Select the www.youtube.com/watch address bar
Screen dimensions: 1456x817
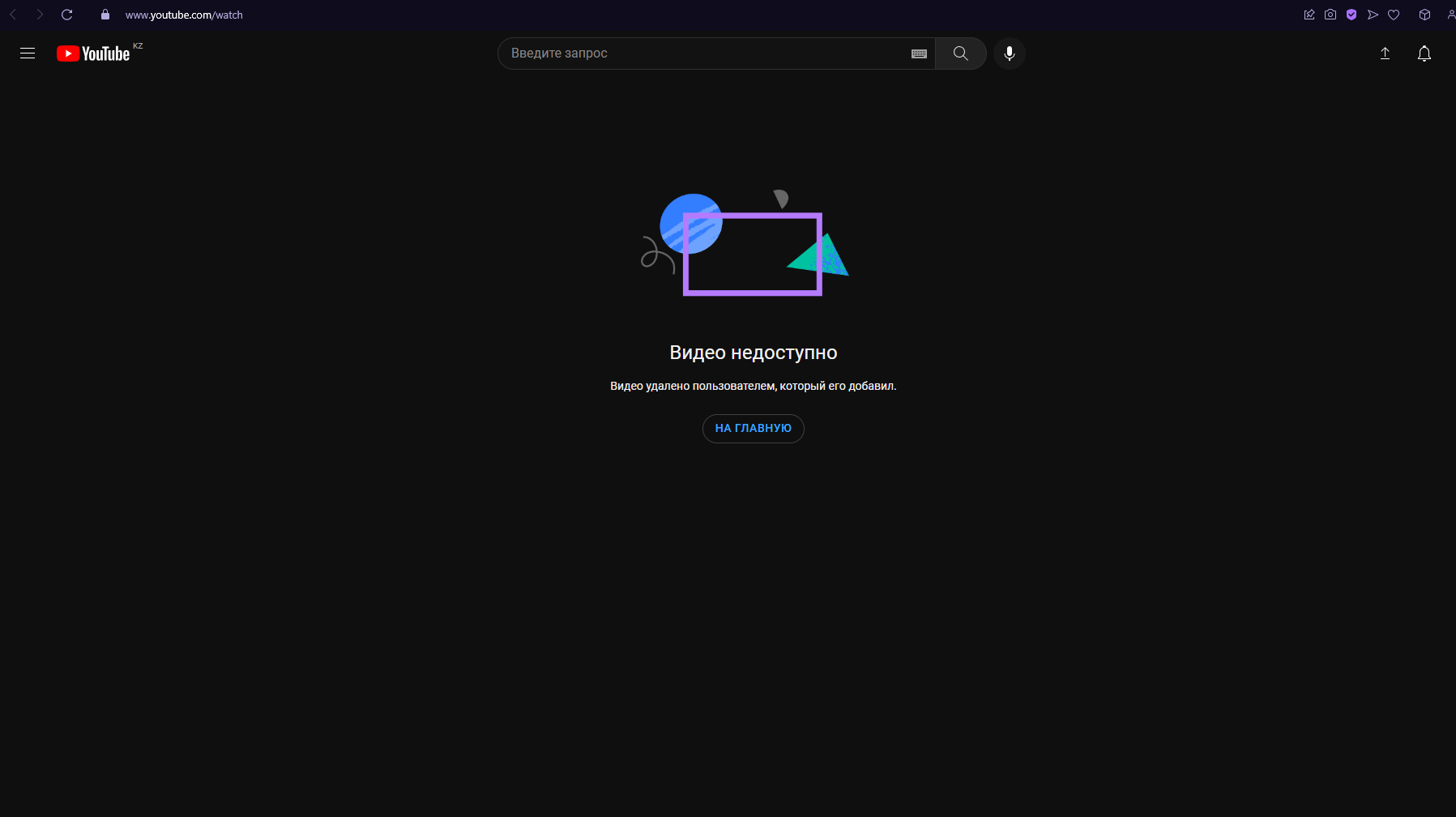pos(184,15)
